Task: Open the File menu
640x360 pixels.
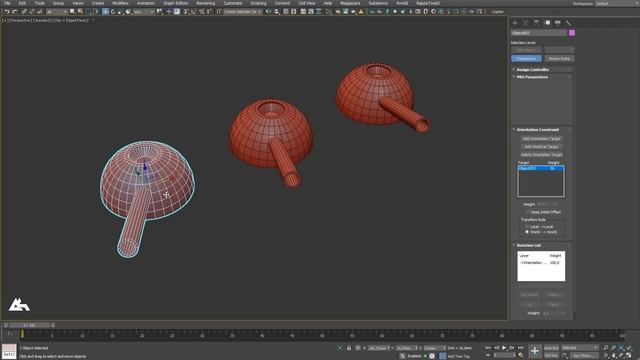Action: click(7, 3)
